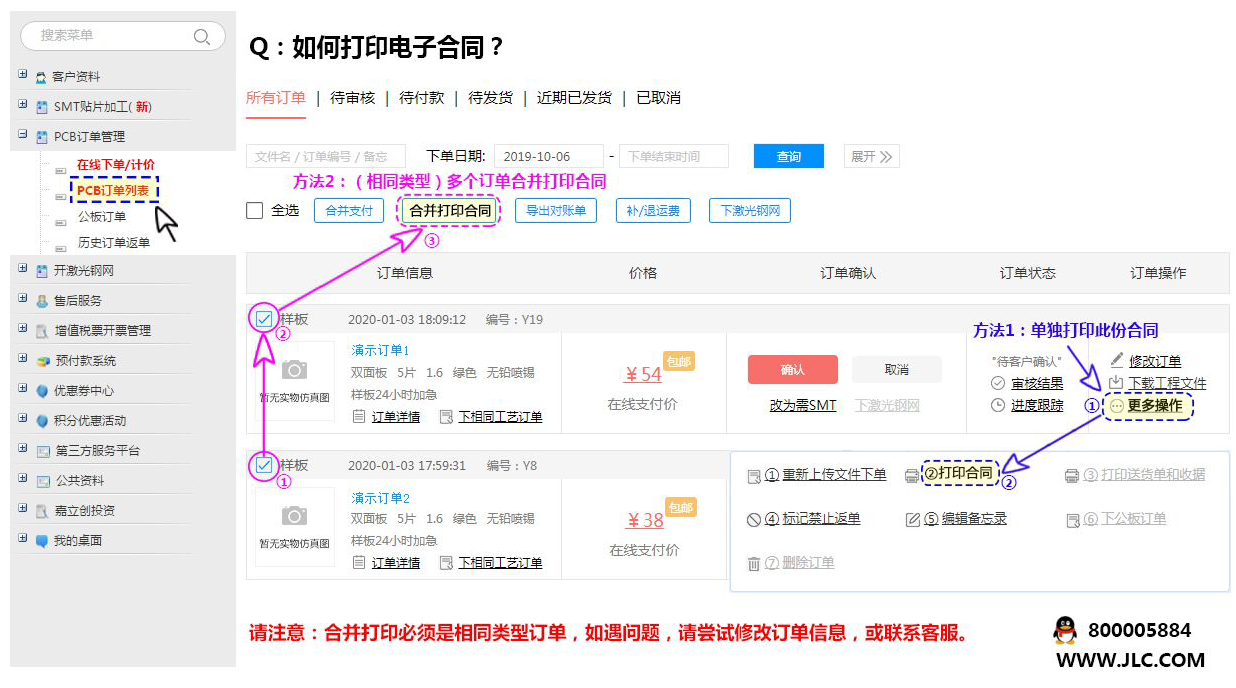Open the 已取消 orders tab
The image size is (1236, 688).
pos(658,98)
